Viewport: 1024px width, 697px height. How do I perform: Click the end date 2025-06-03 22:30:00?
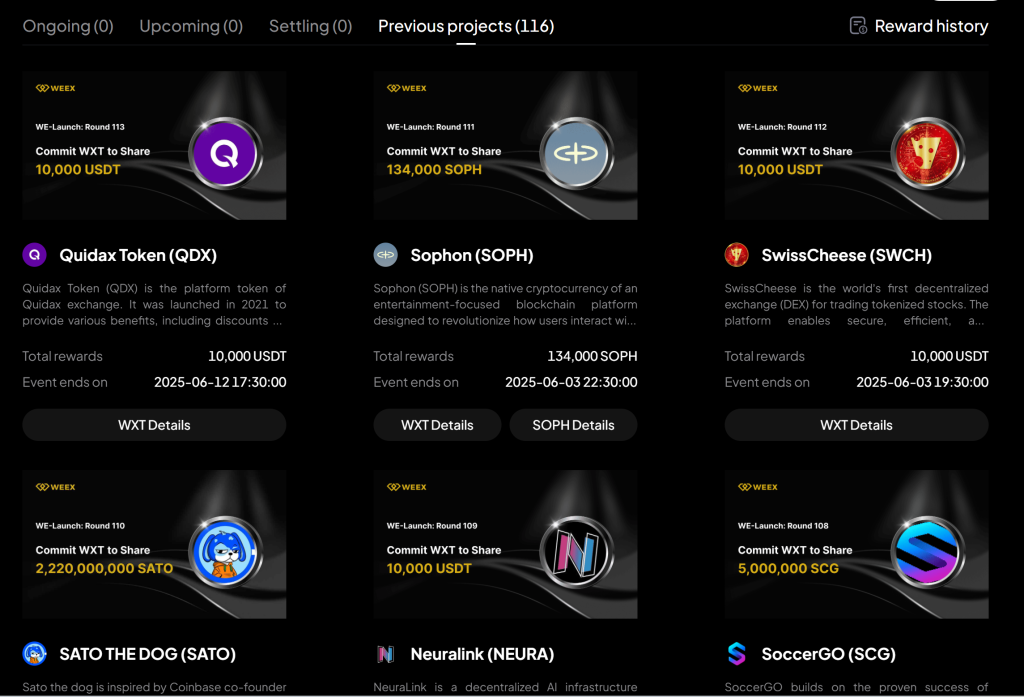click(571, 382)
